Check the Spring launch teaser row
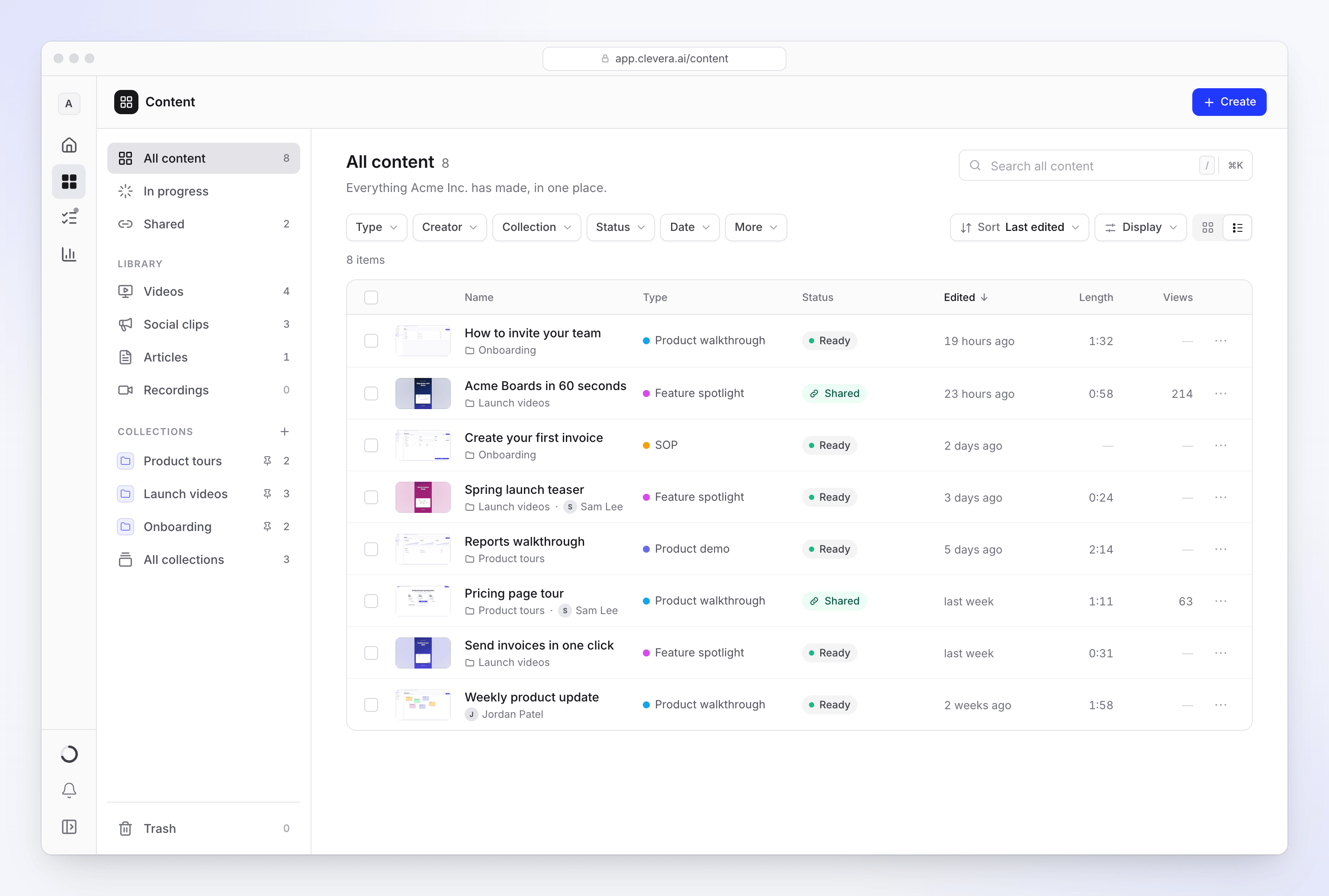This screenshot has height=896, width=1329. tap(371, 497)
